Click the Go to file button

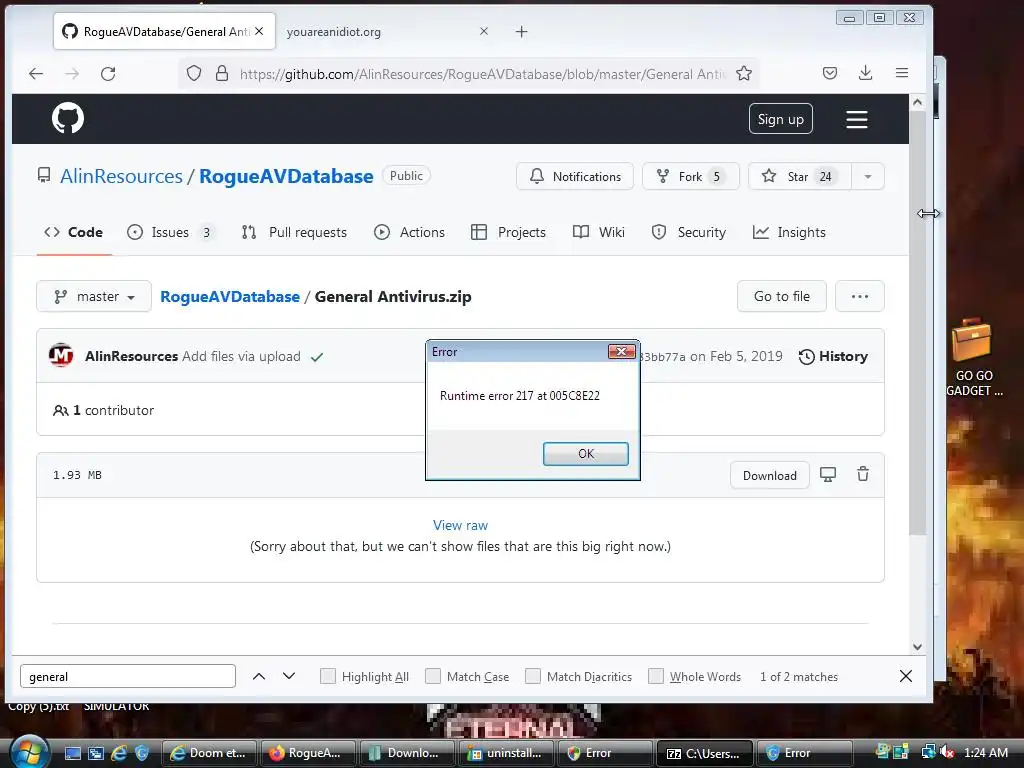coord(782,296)
